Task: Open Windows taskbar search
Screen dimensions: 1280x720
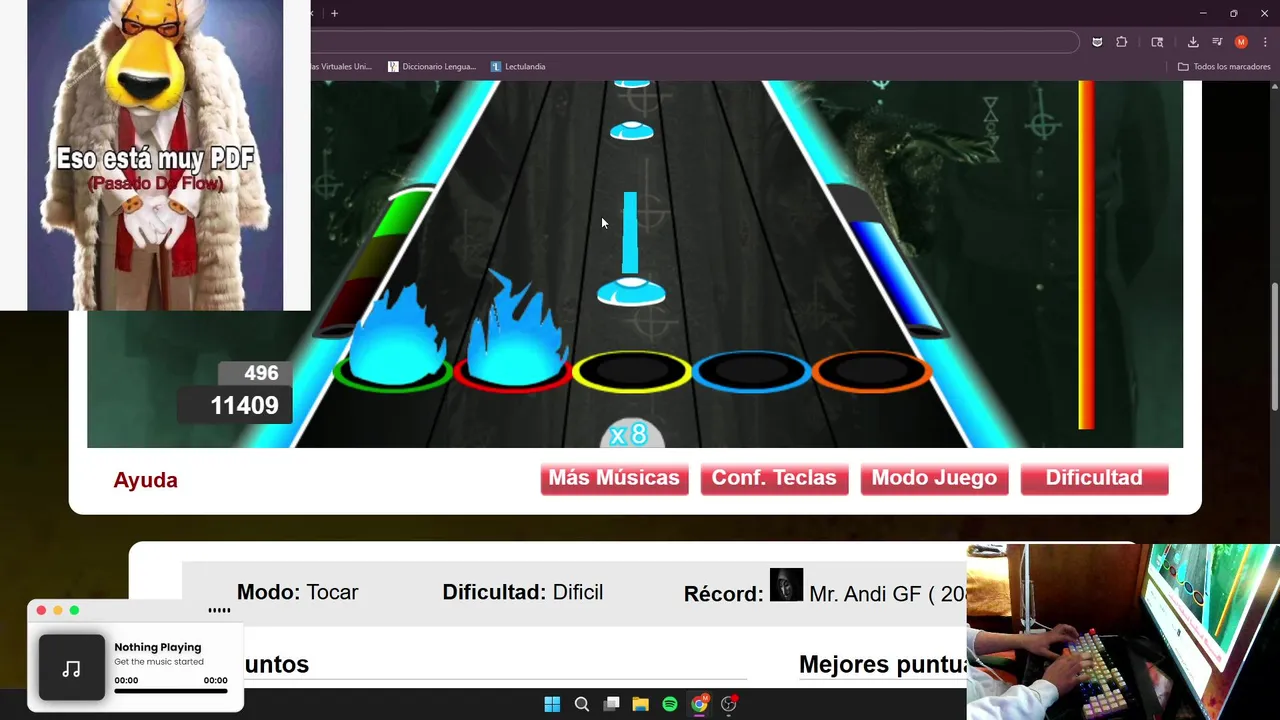Action: [x=582, y=704]
